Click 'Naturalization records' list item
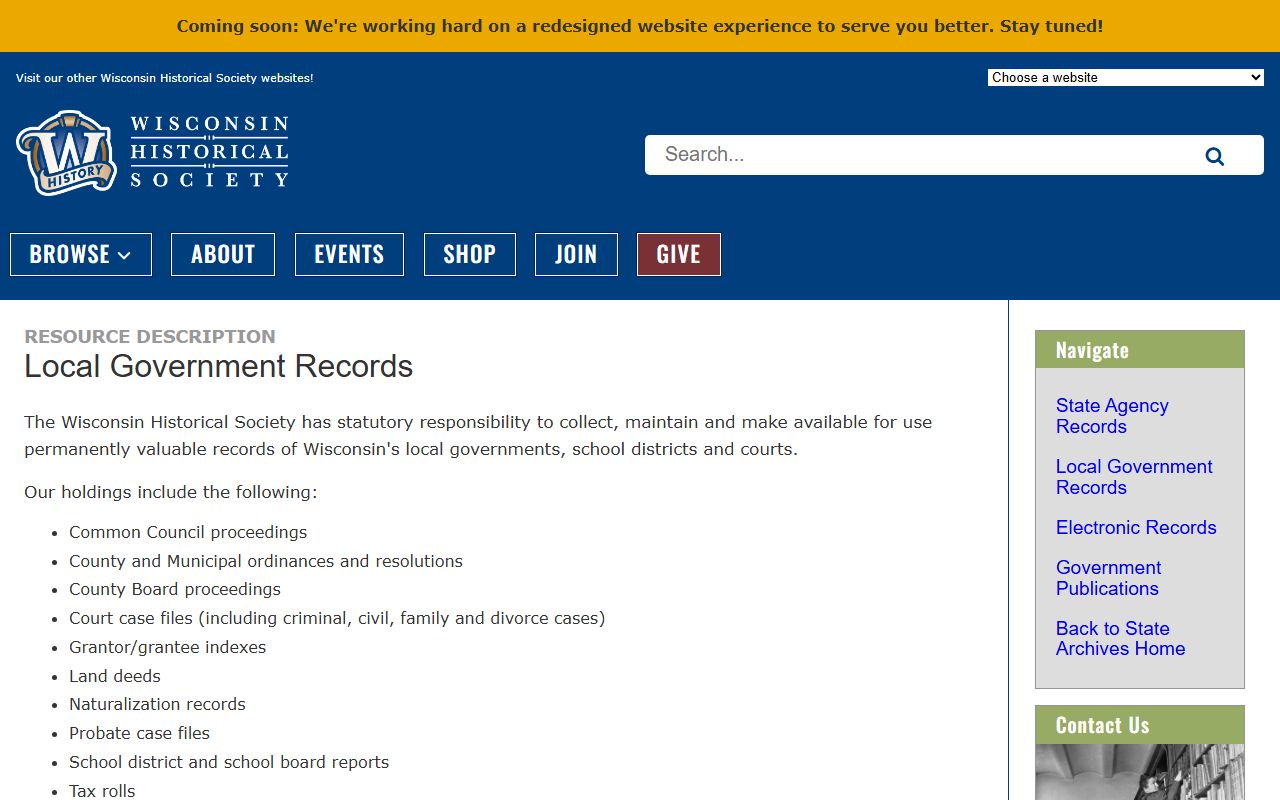This screenshot has width=1280, height=800. coord(157,704)
